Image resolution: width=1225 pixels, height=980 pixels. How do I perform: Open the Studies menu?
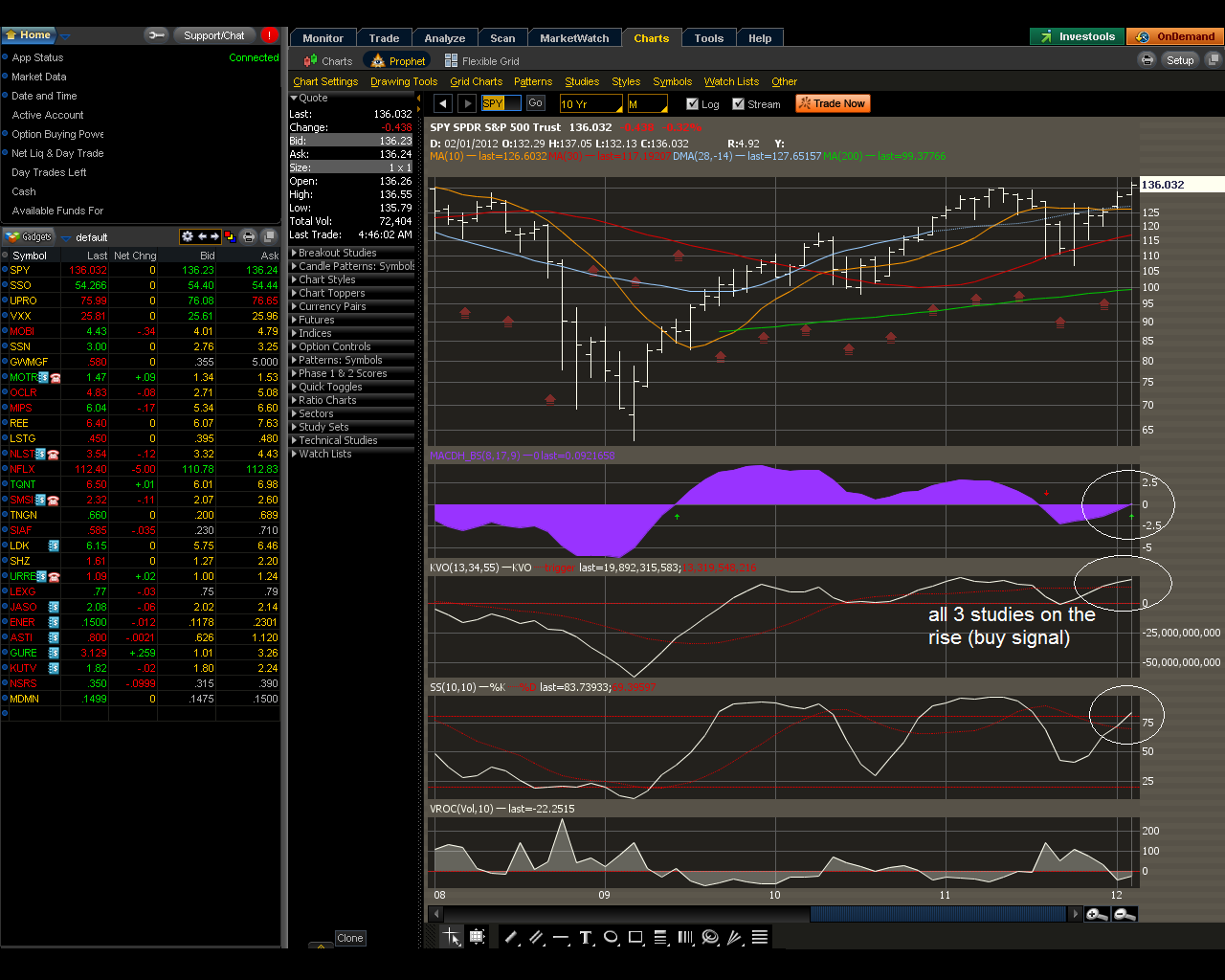coord(582,81)
